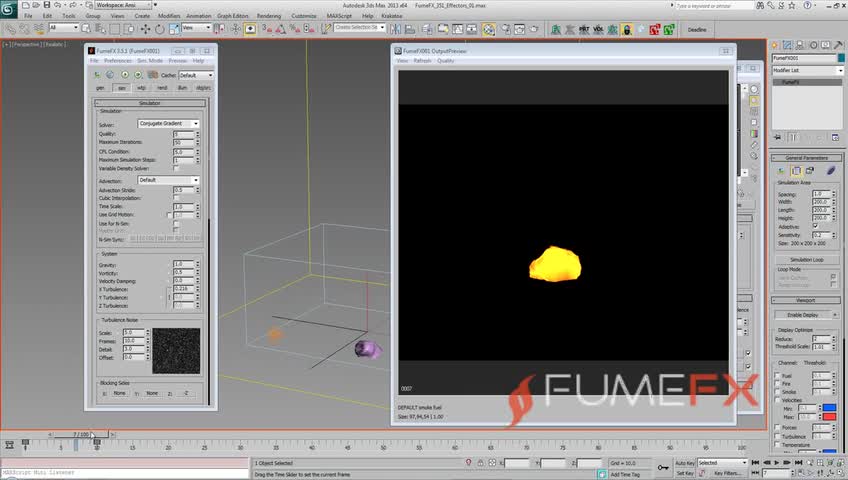Open the Create Selection Set dropdown
The height and width of the screenshot is (480, 848).
coord(360,27)
